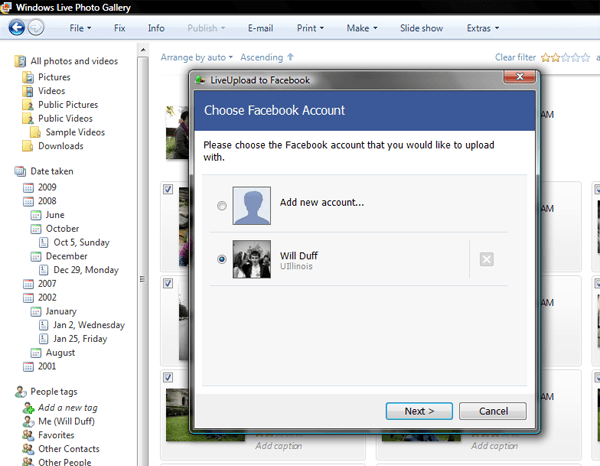Open the Arrange by auto dropdown
The width and height of the screenshot is (600, 466).
(197, 57)
